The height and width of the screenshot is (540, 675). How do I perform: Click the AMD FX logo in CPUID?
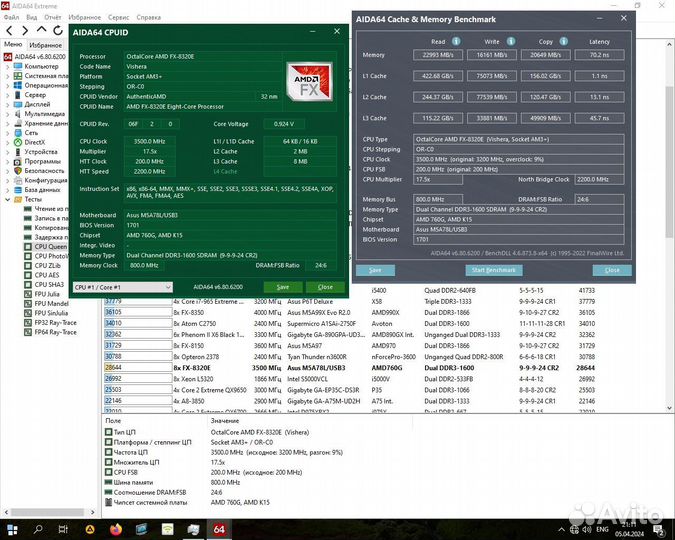pos(310,82)
